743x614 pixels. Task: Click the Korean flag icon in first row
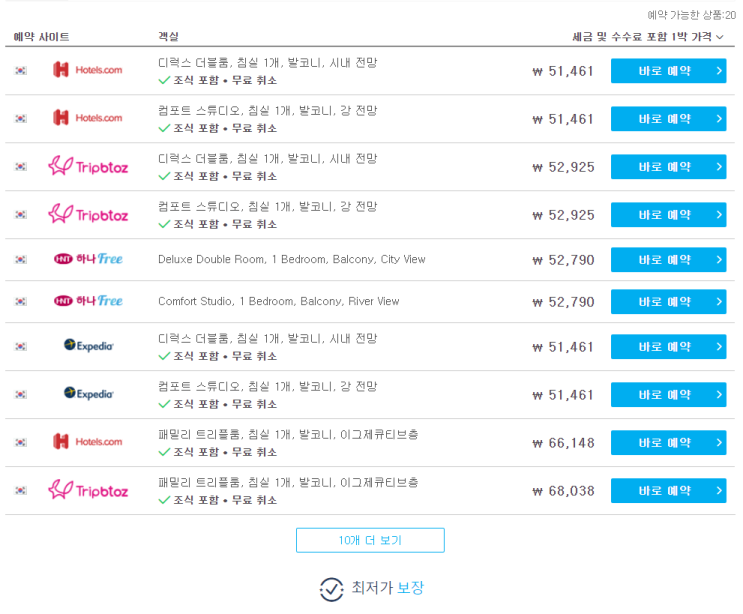(x=20, y=71)
